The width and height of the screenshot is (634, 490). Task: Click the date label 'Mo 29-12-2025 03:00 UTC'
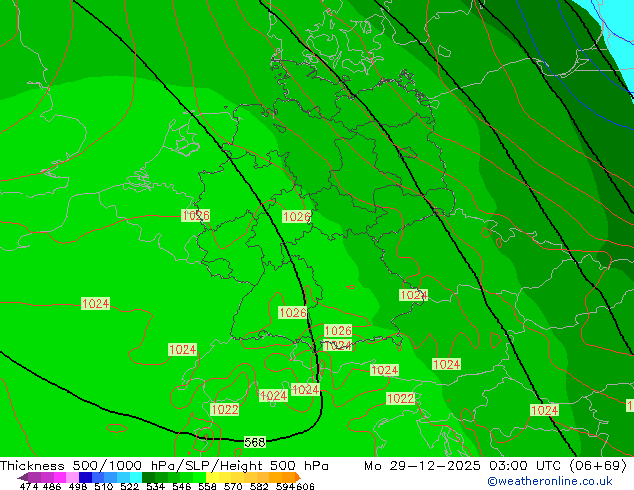tap(464, 466)
